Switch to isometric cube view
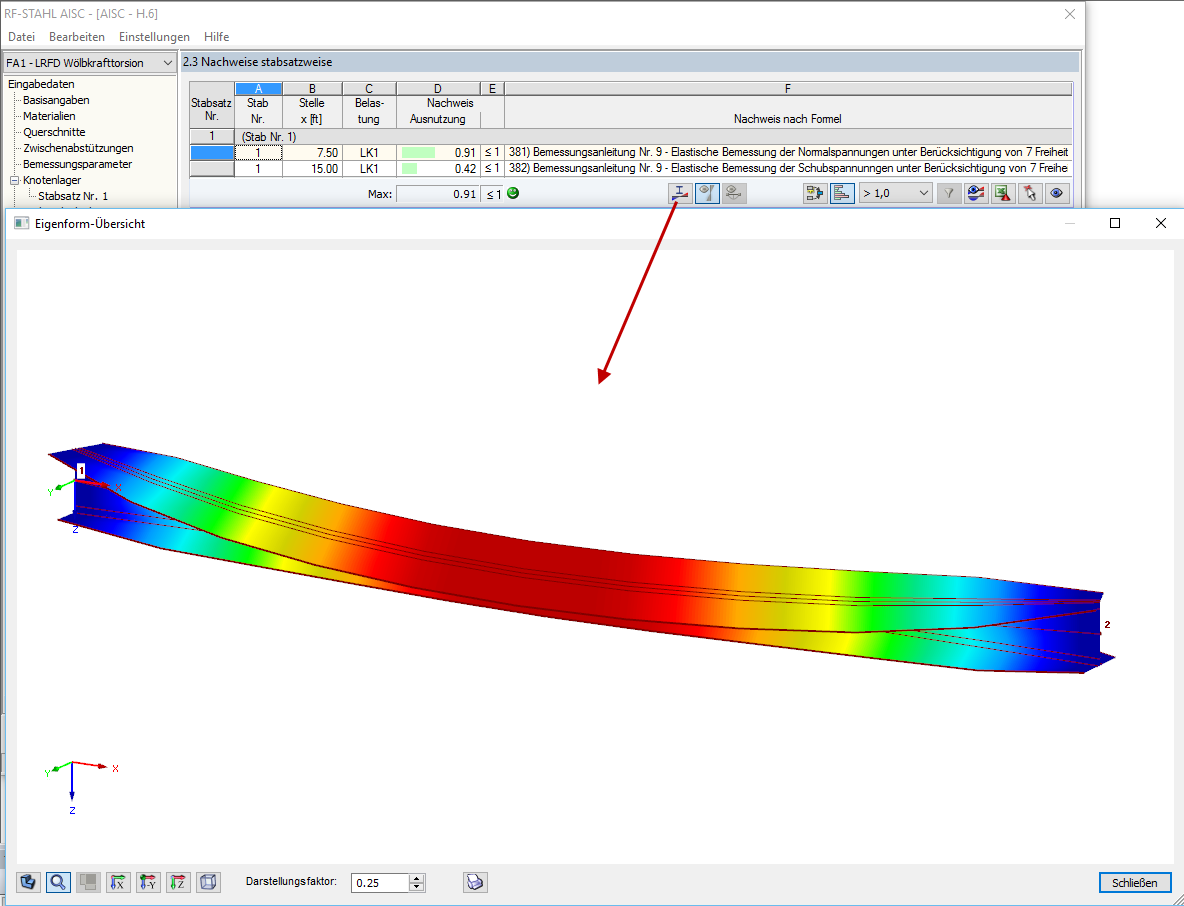1184x906 pixels. 208,882
